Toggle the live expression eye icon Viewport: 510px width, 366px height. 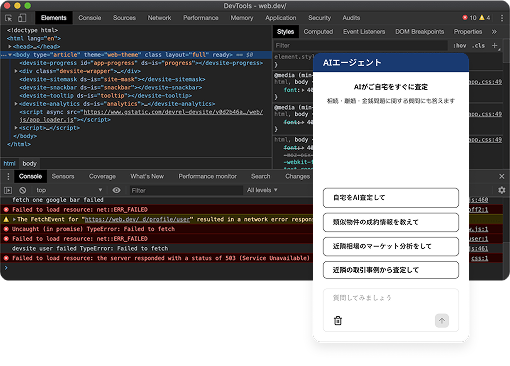116,190
